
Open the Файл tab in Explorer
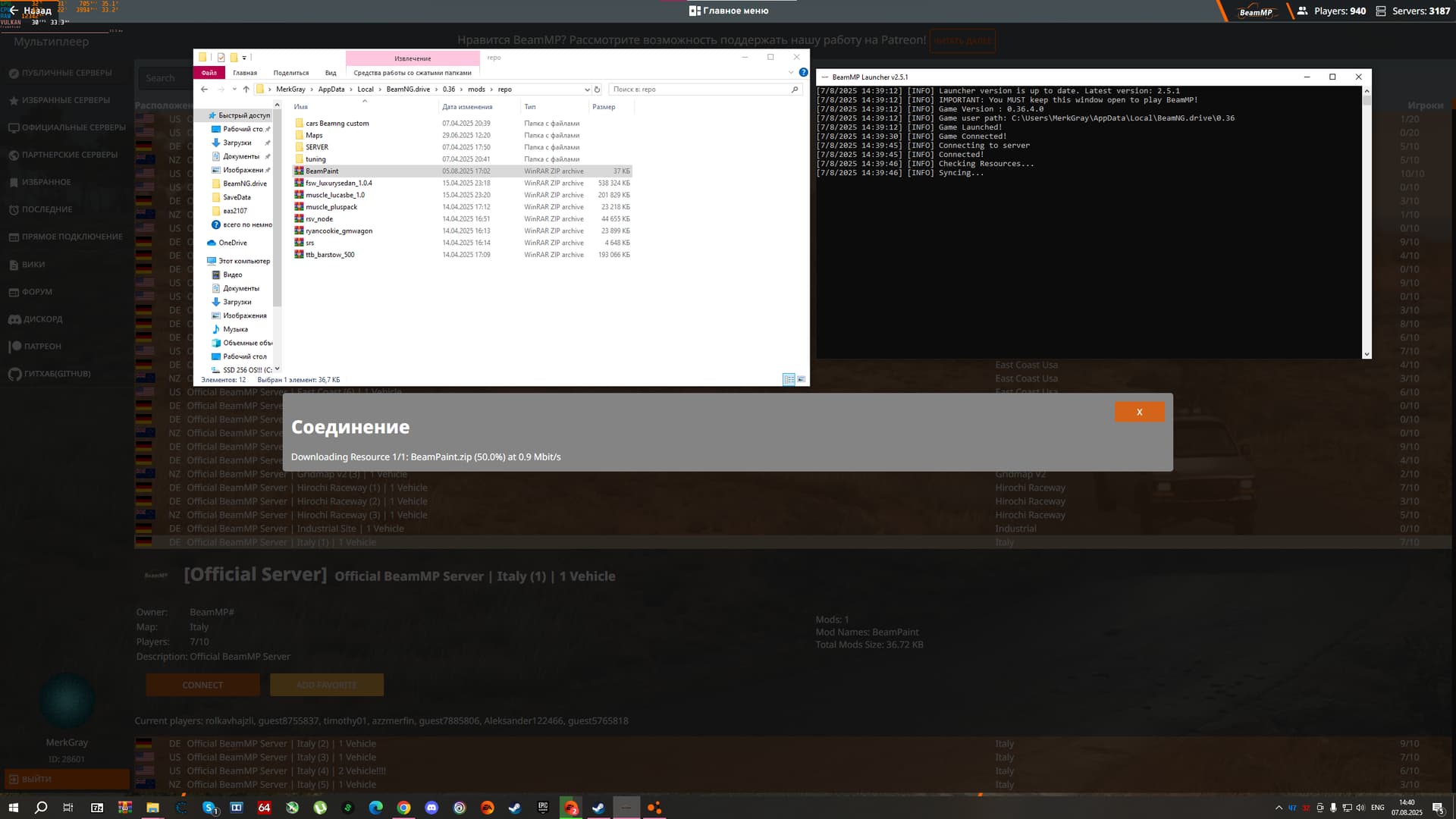(x=209, y=73)
